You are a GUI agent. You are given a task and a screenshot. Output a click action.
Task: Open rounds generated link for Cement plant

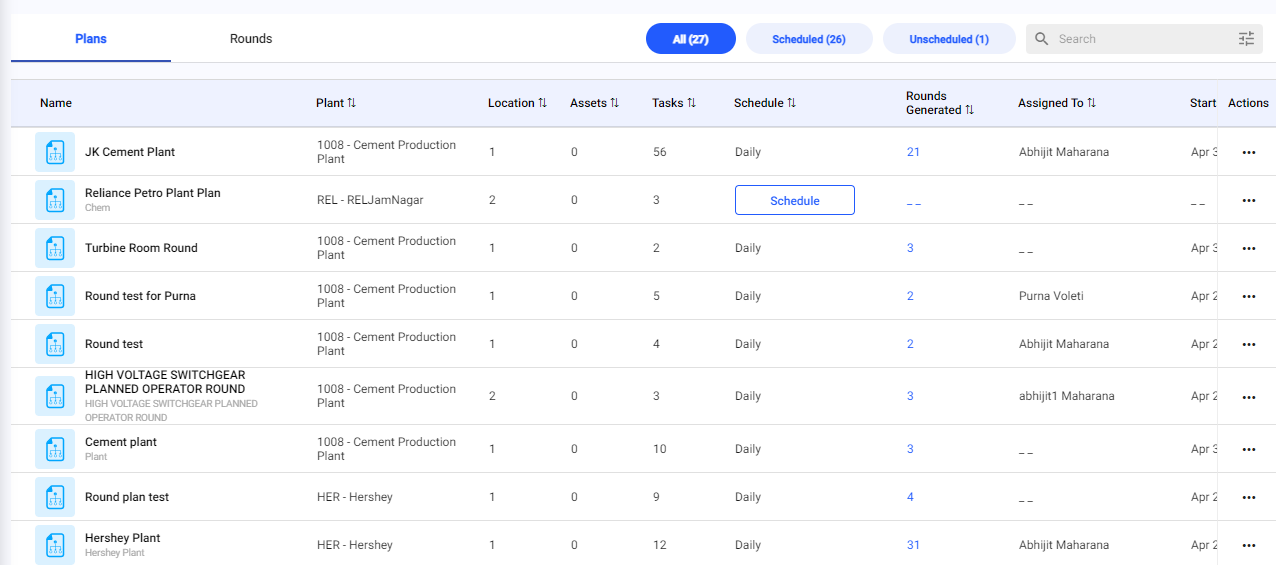(910, 449)
